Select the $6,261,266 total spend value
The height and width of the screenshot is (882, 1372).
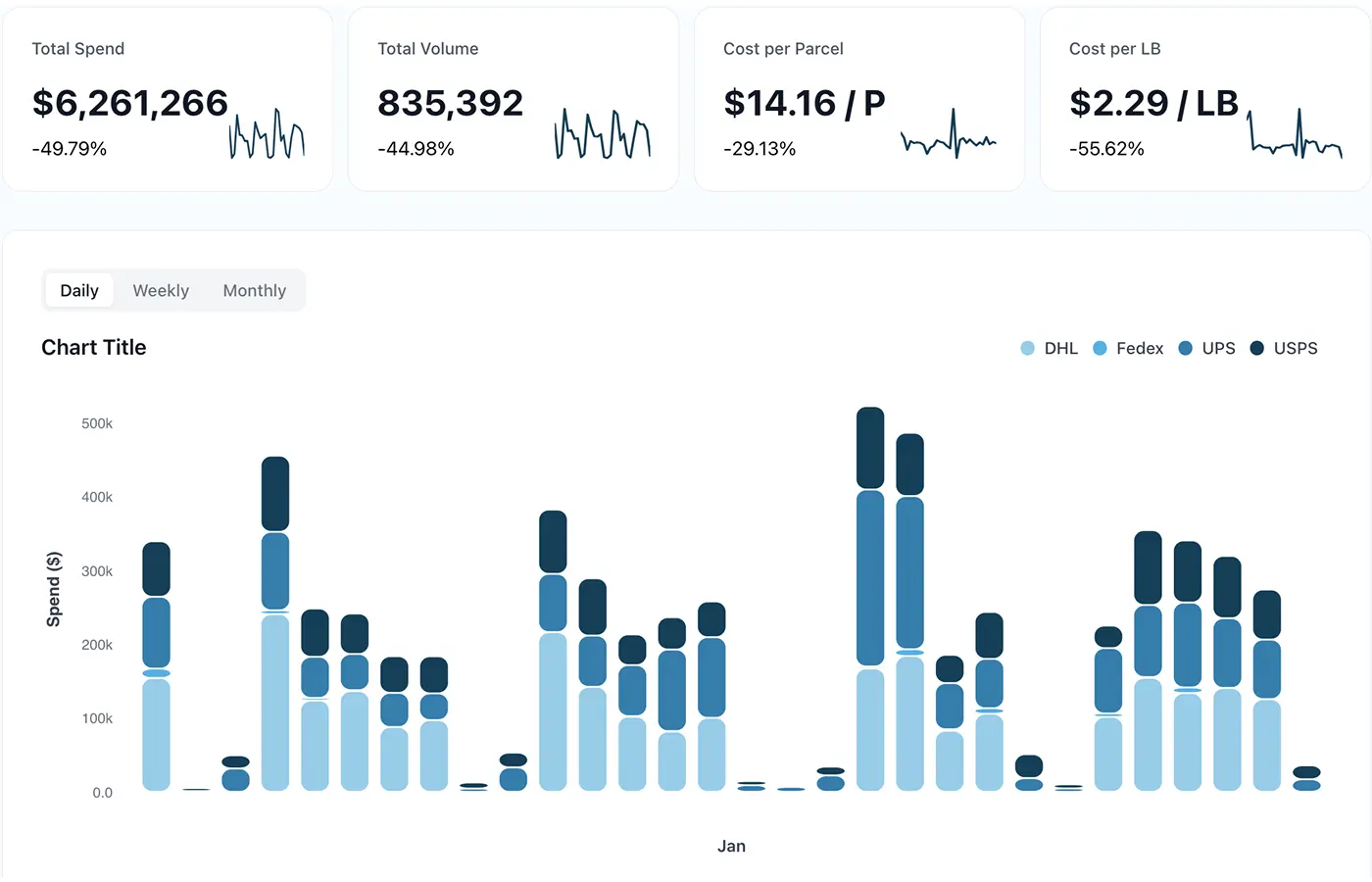[x=130, y=103]
